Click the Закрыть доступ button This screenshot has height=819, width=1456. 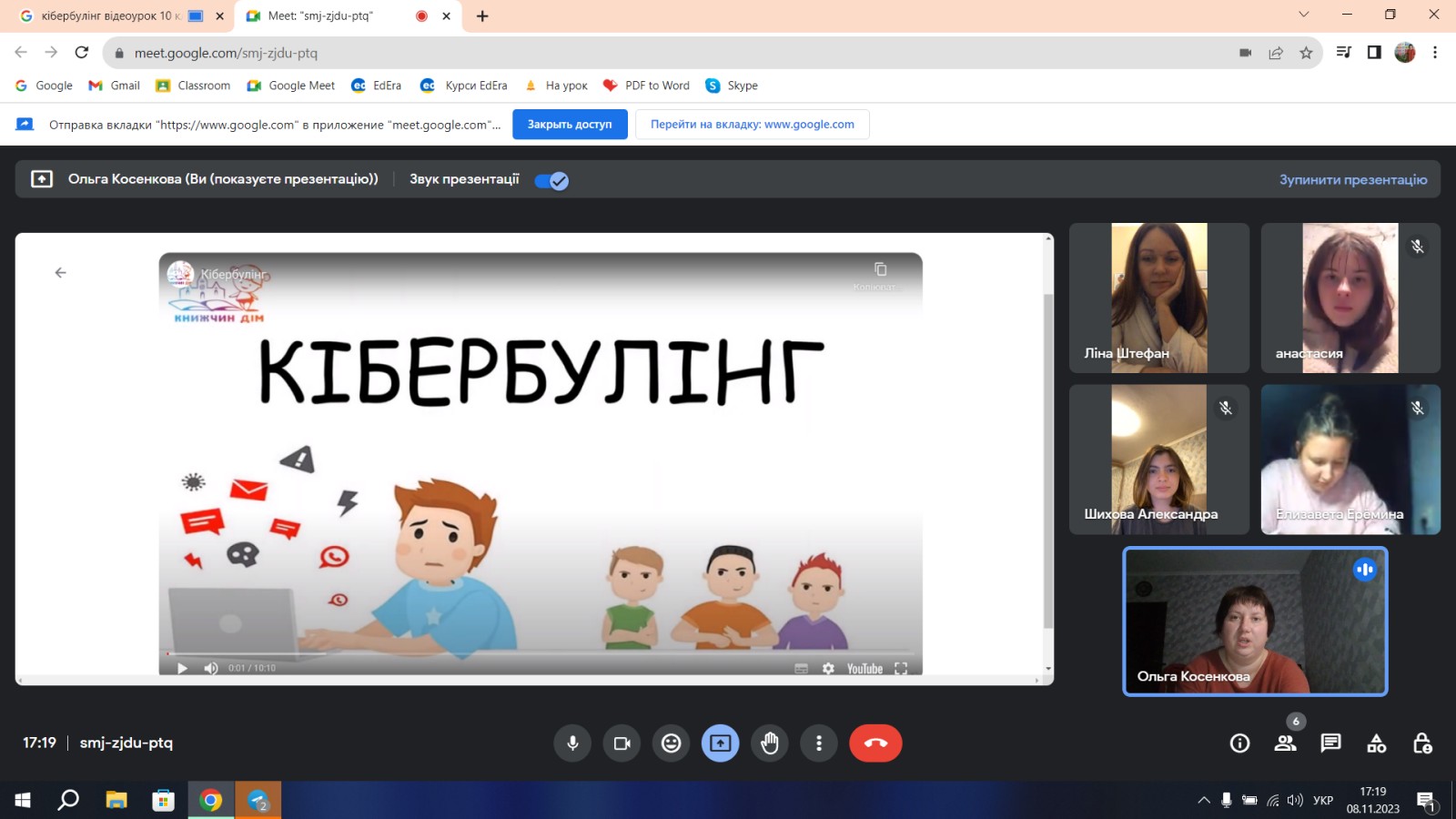click(x=570, y=125)
